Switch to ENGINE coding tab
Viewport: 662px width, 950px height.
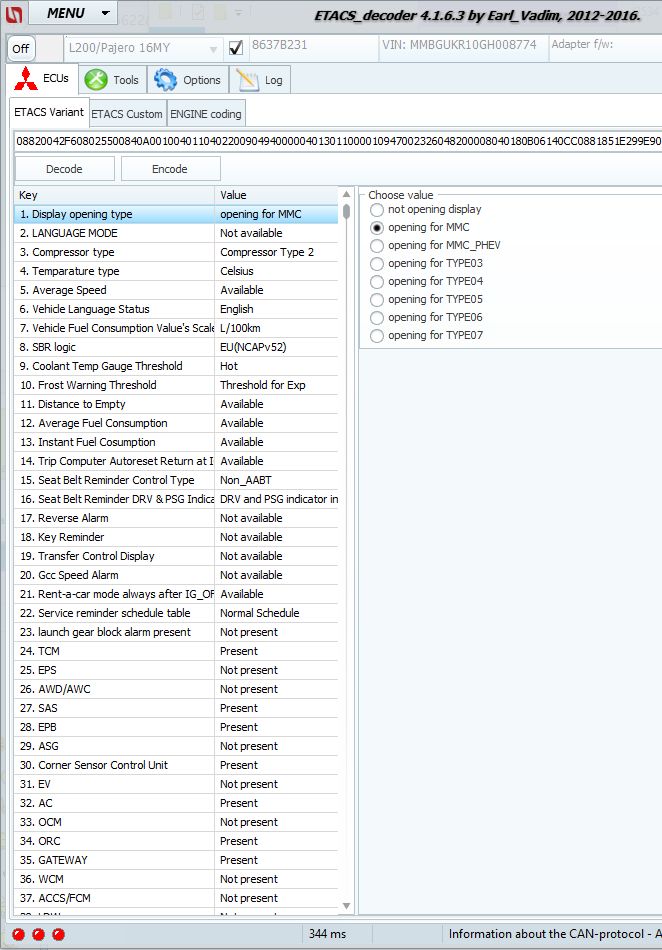[x=205, y=114]
